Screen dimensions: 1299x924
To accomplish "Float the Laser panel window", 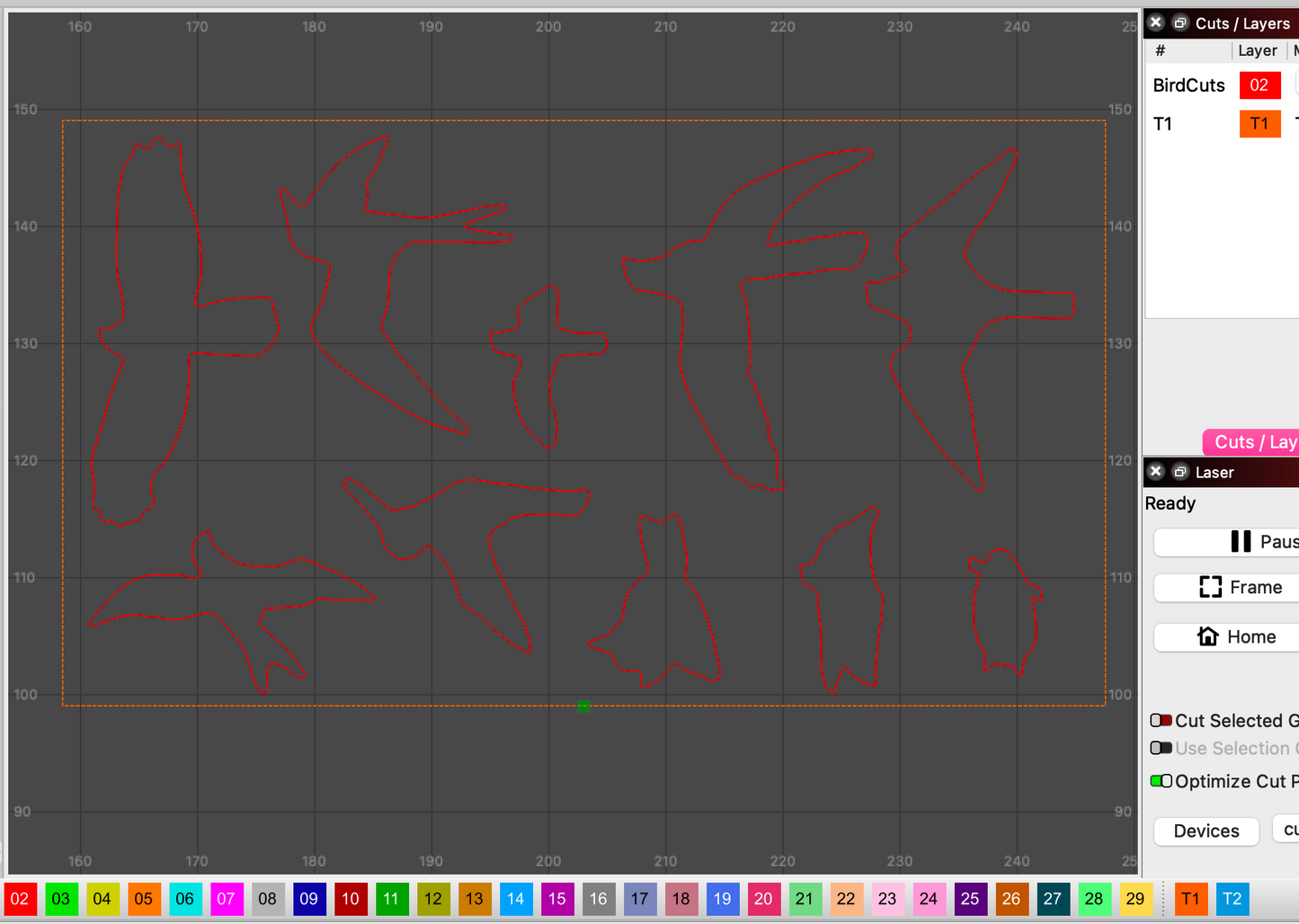I will (1180, 472).
